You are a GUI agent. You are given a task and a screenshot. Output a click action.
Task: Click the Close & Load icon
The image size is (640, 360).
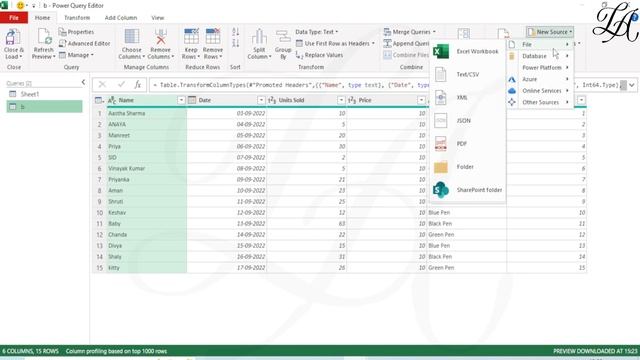tap(12, 37)
